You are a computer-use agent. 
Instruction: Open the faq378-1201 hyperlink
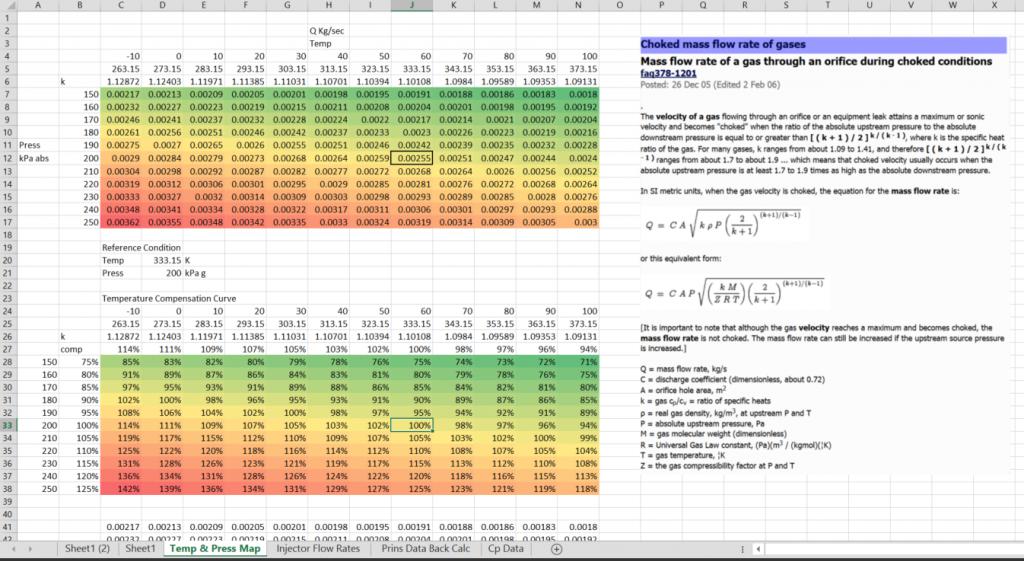[670, 73]
